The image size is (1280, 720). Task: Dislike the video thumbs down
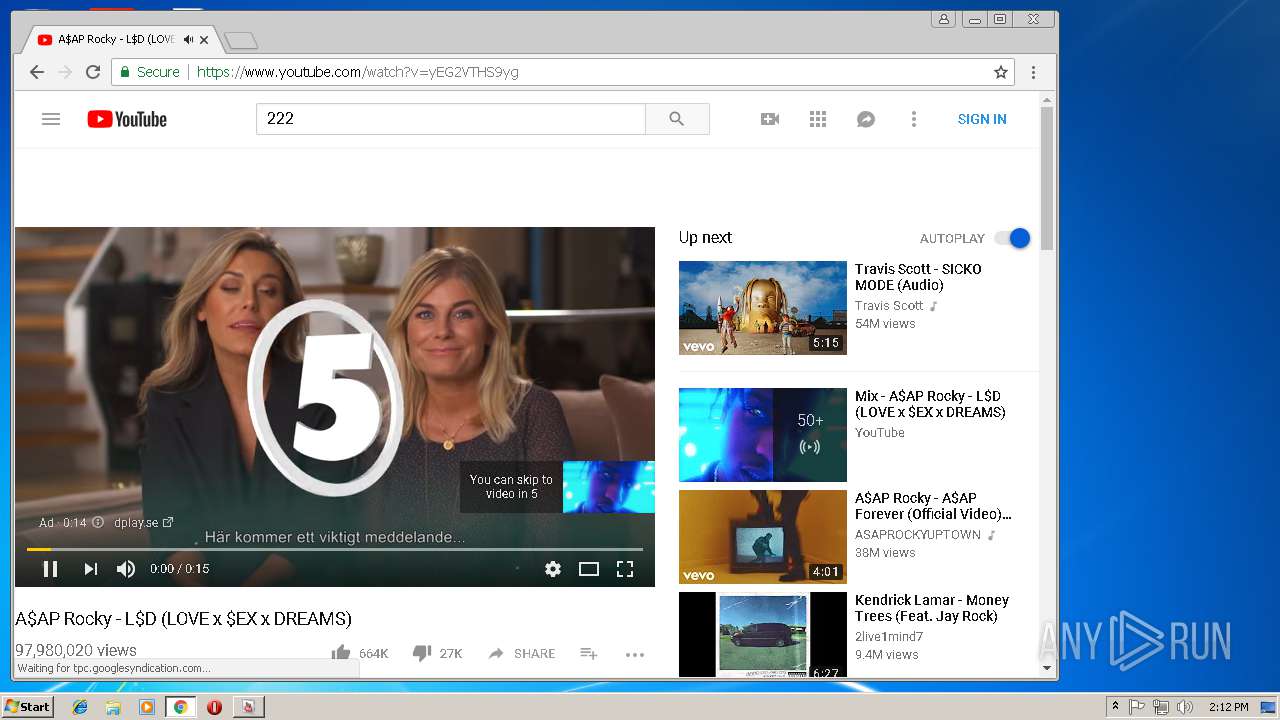coord(422,653)
